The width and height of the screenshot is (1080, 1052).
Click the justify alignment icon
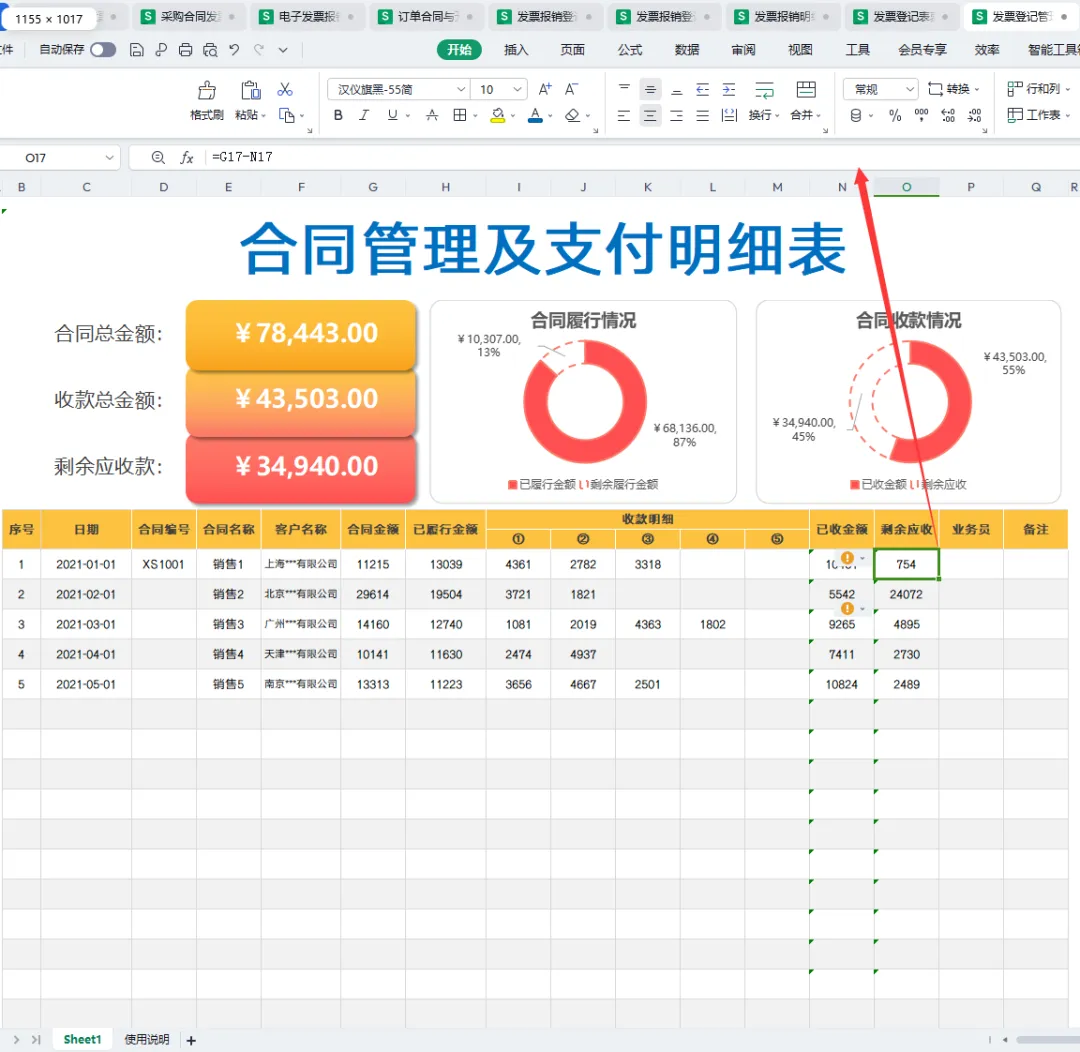click(x=703, y=115)
